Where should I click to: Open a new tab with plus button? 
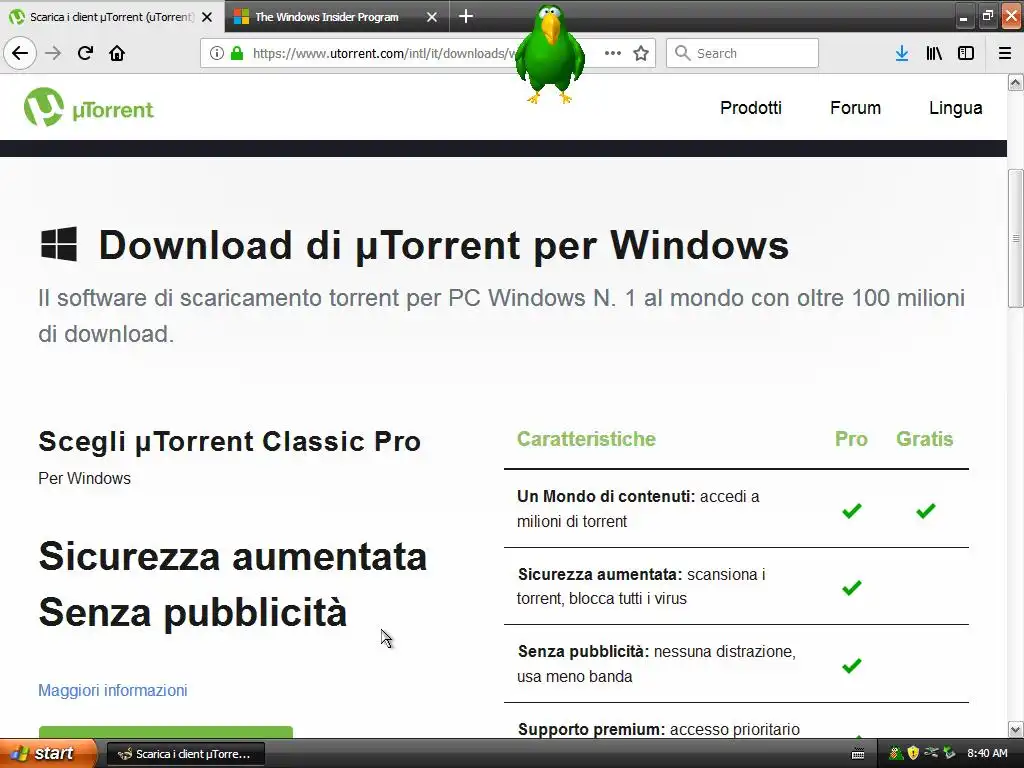(x=466, y=16)
